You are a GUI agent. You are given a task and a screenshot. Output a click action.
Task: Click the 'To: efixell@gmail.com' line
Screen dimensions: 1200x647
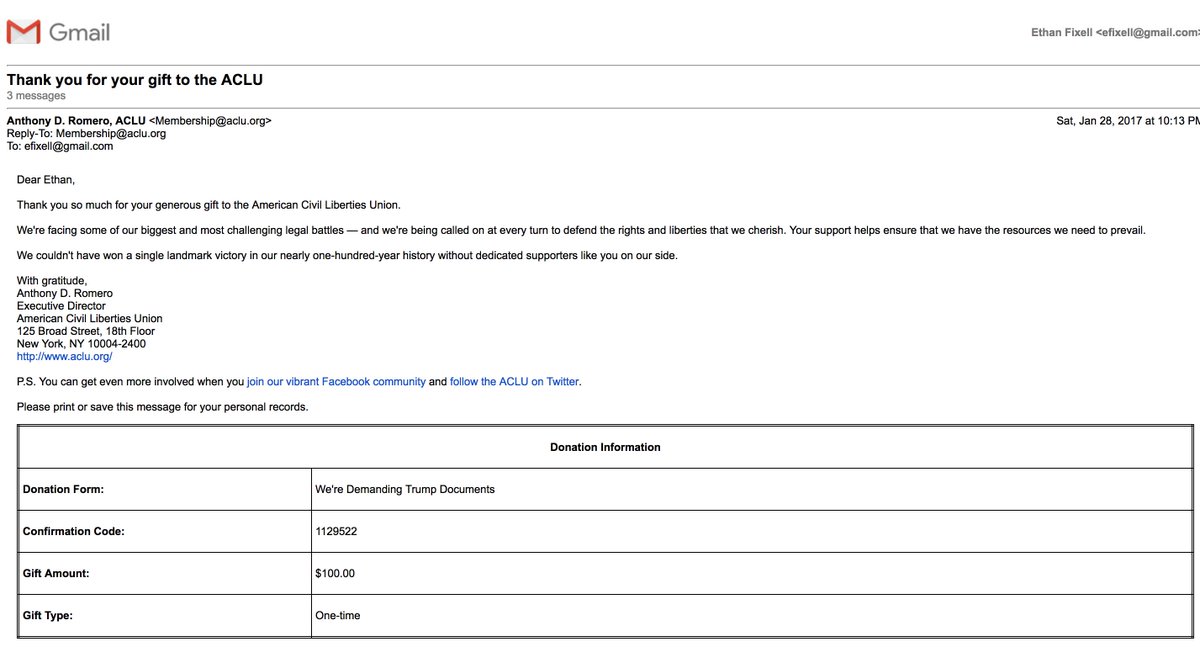60,146
